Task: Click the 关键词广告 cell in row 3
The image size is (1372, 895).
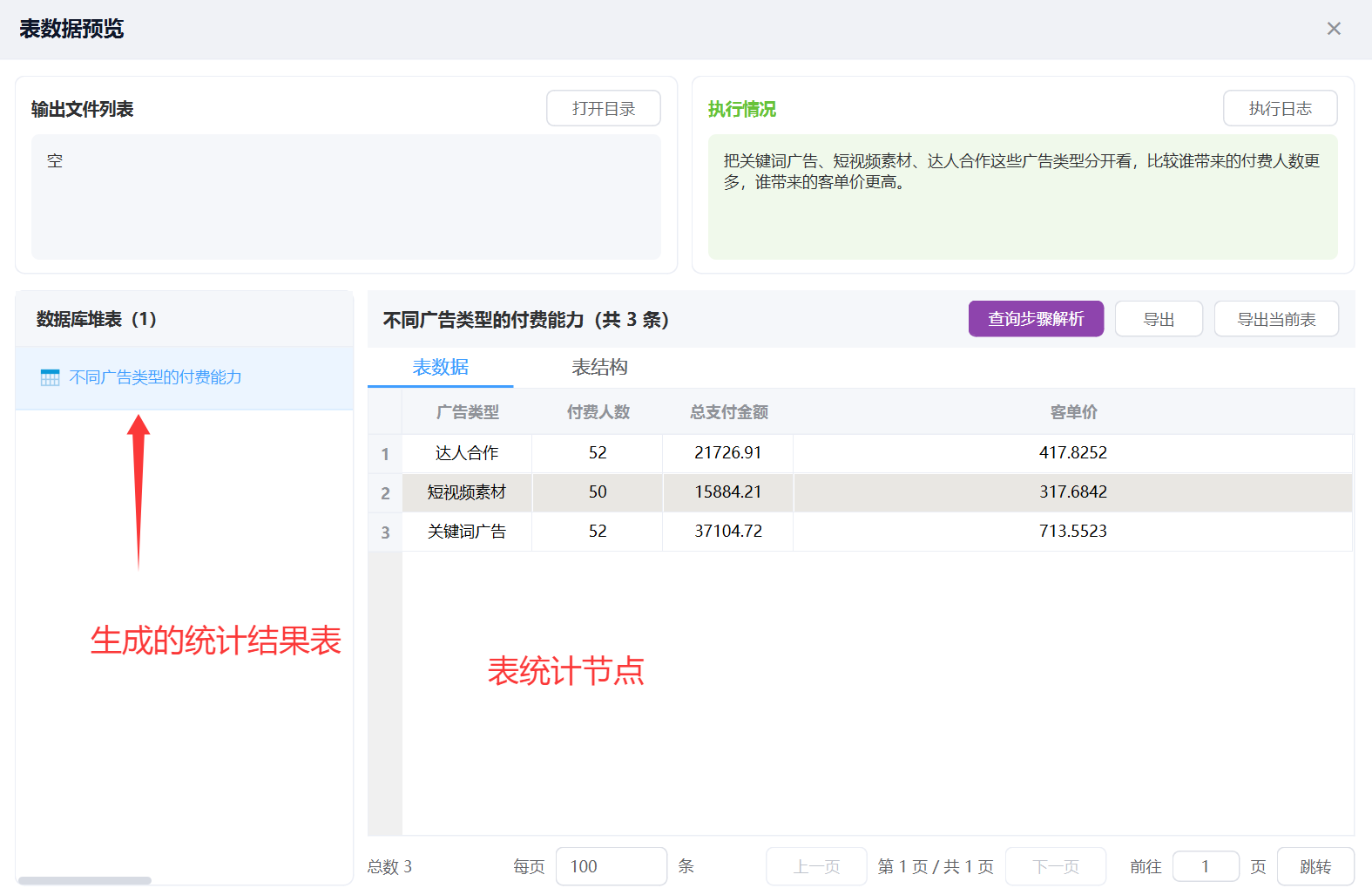Action: [x=467, y=532]
